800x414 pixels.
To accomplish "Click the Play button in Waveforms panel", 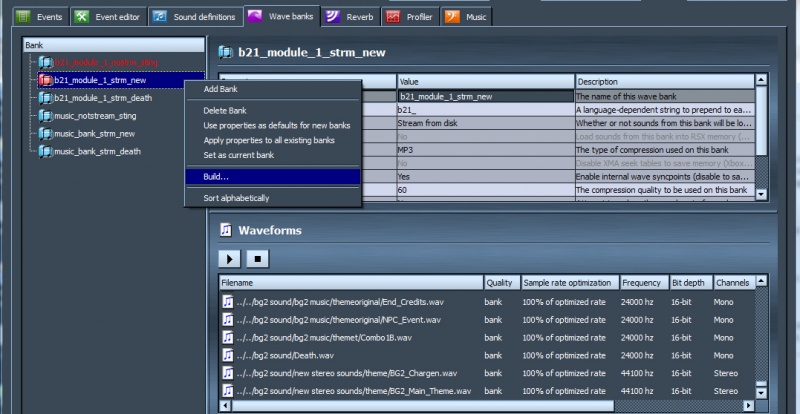I will tap(229, 259).
